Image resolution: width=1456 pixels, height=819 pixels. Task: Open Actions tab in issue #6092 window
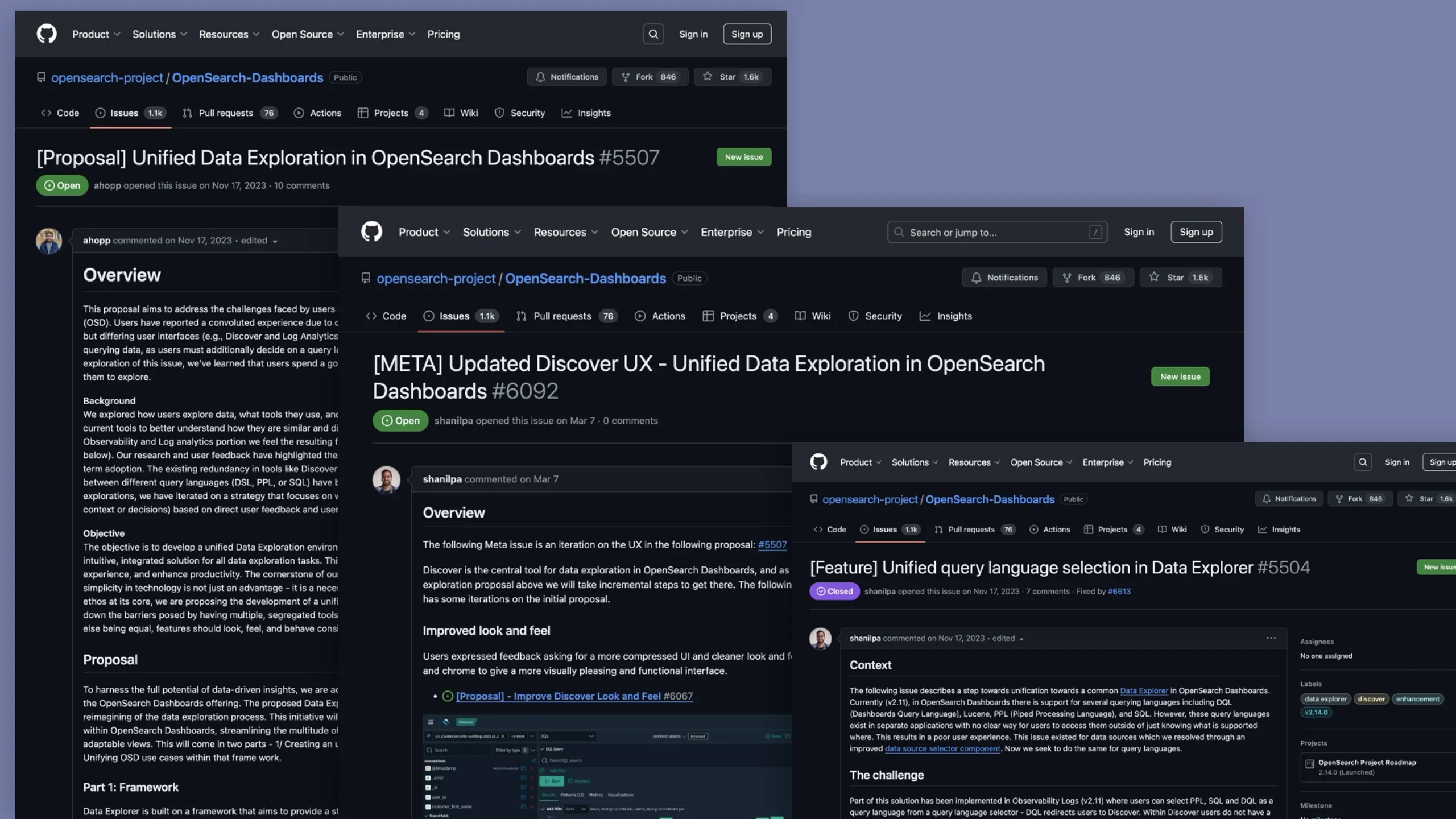pos(660,316)
